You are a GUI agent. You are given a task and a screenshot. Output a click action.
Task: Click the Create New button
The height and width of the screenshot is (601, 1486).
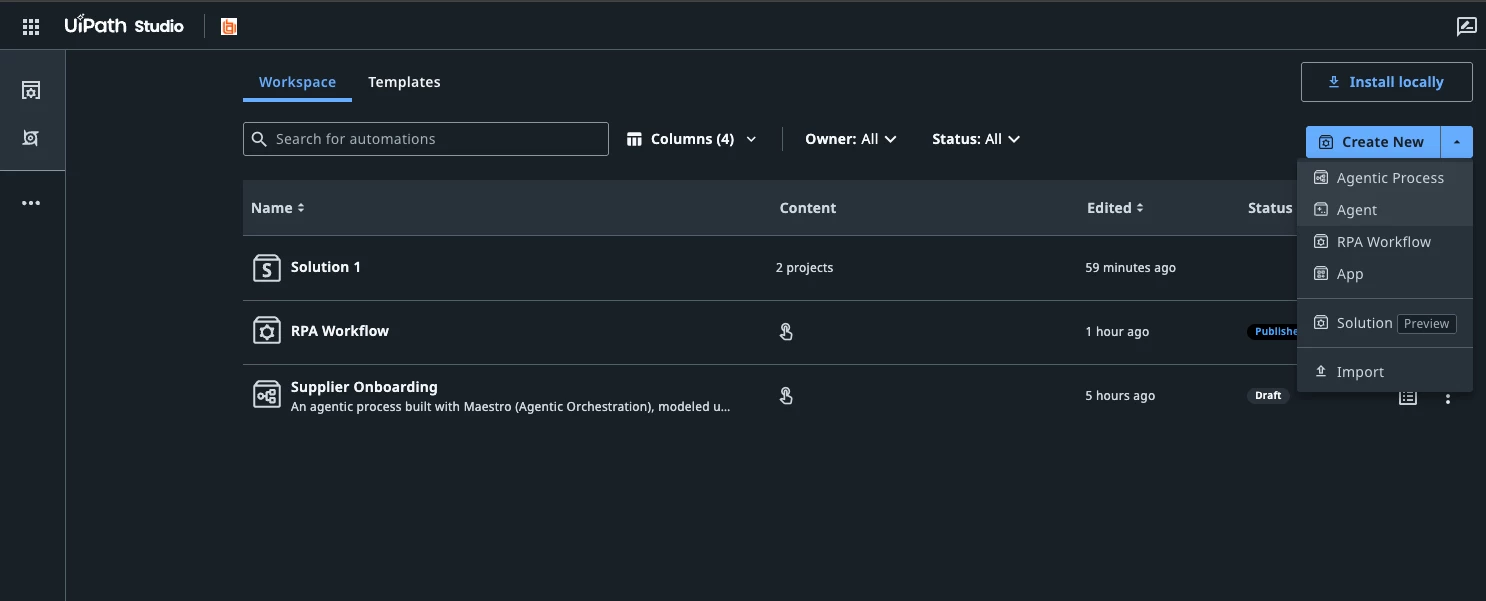[x=1372, y=142]
